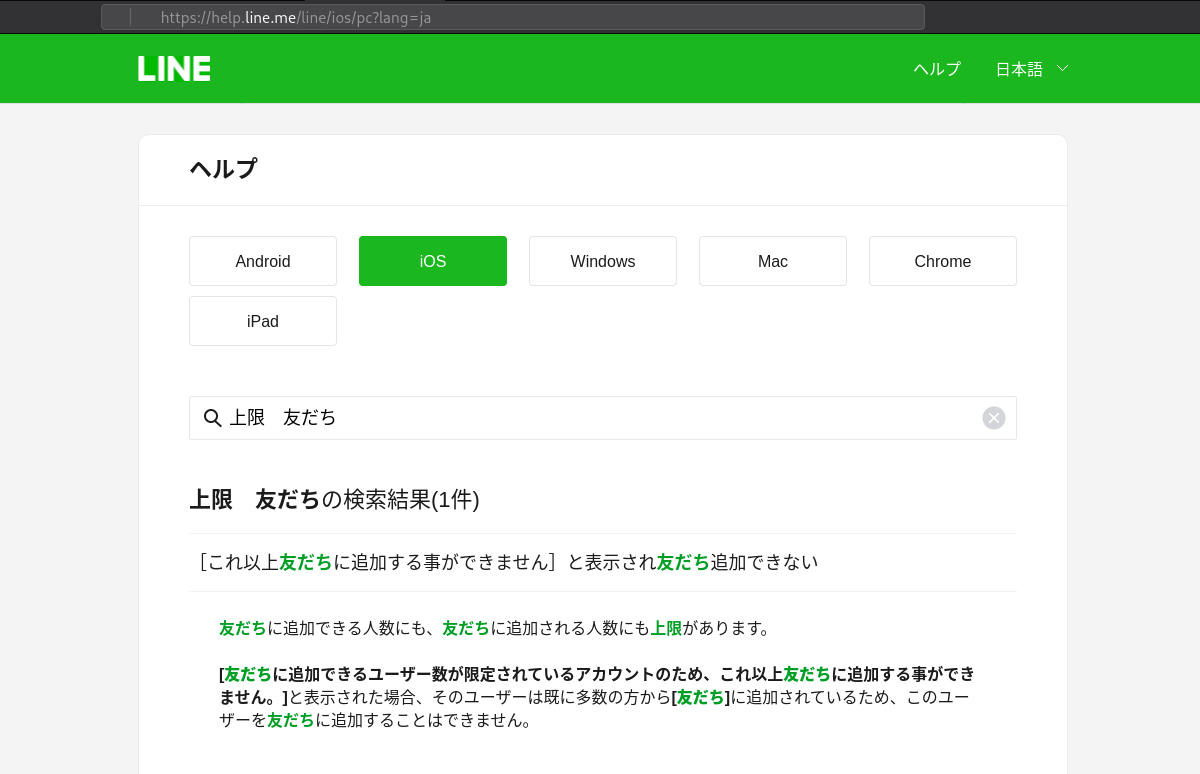Click the search query text 上限 友だち
The width and height of the screenshot is (1200, 774).
pyautogui.click(x=283, y=417)
